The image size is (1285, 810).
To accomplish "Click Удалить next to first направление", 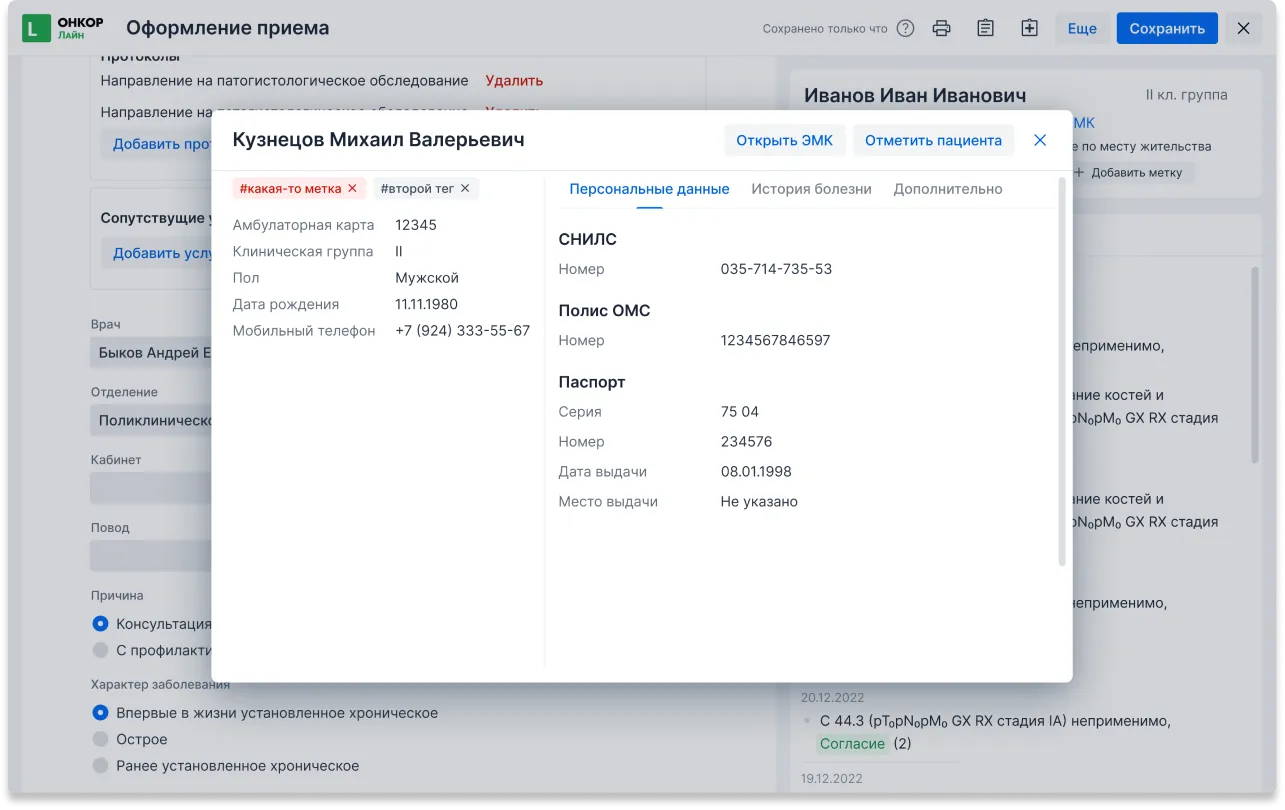I will [x=514, y=80].
